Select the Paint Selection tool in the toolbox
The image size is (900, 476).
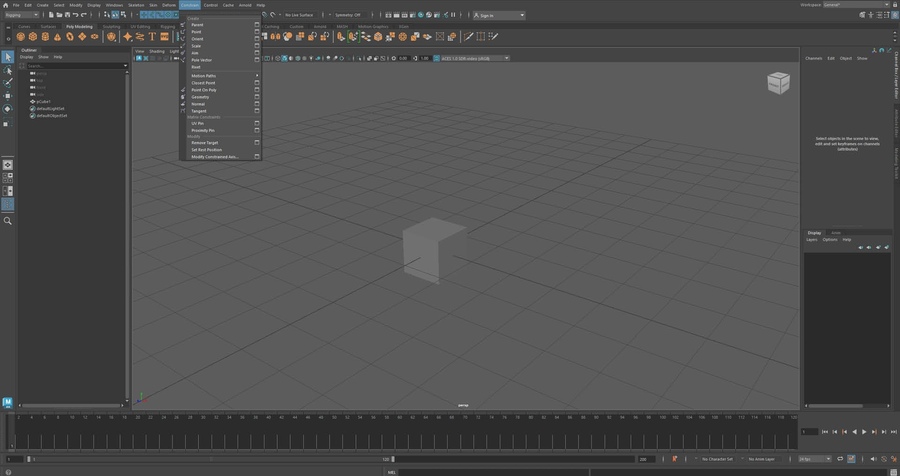click(x=7, y=83)
